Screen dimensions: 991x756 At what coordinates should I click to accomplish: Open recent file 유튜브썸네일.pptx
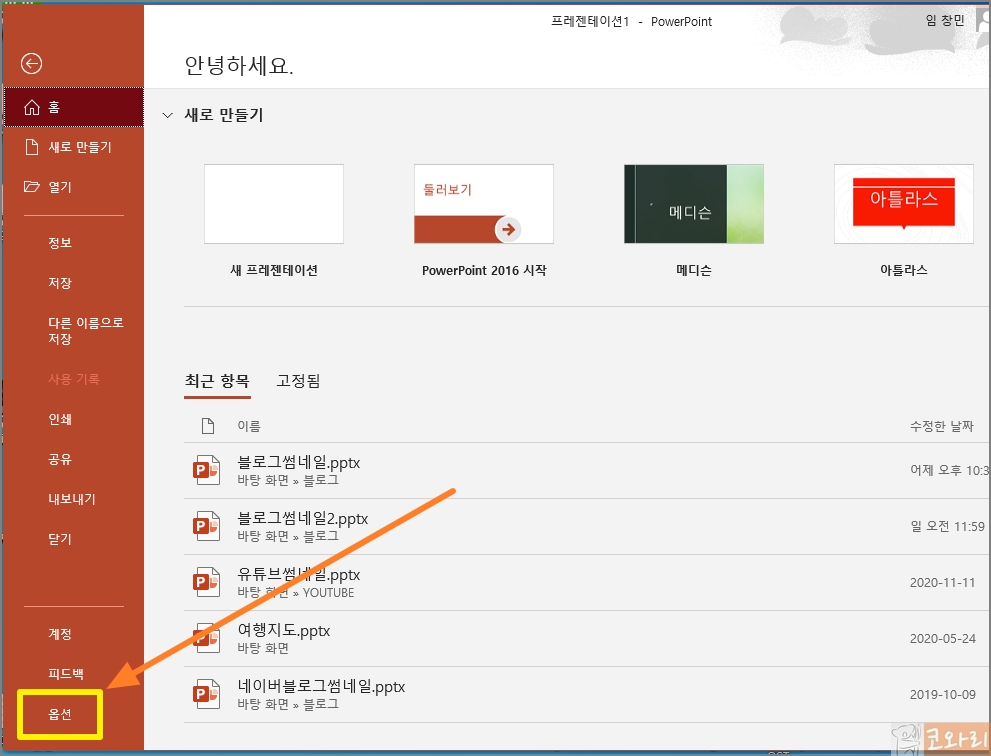pyautogui.click(x=587, y=582)
